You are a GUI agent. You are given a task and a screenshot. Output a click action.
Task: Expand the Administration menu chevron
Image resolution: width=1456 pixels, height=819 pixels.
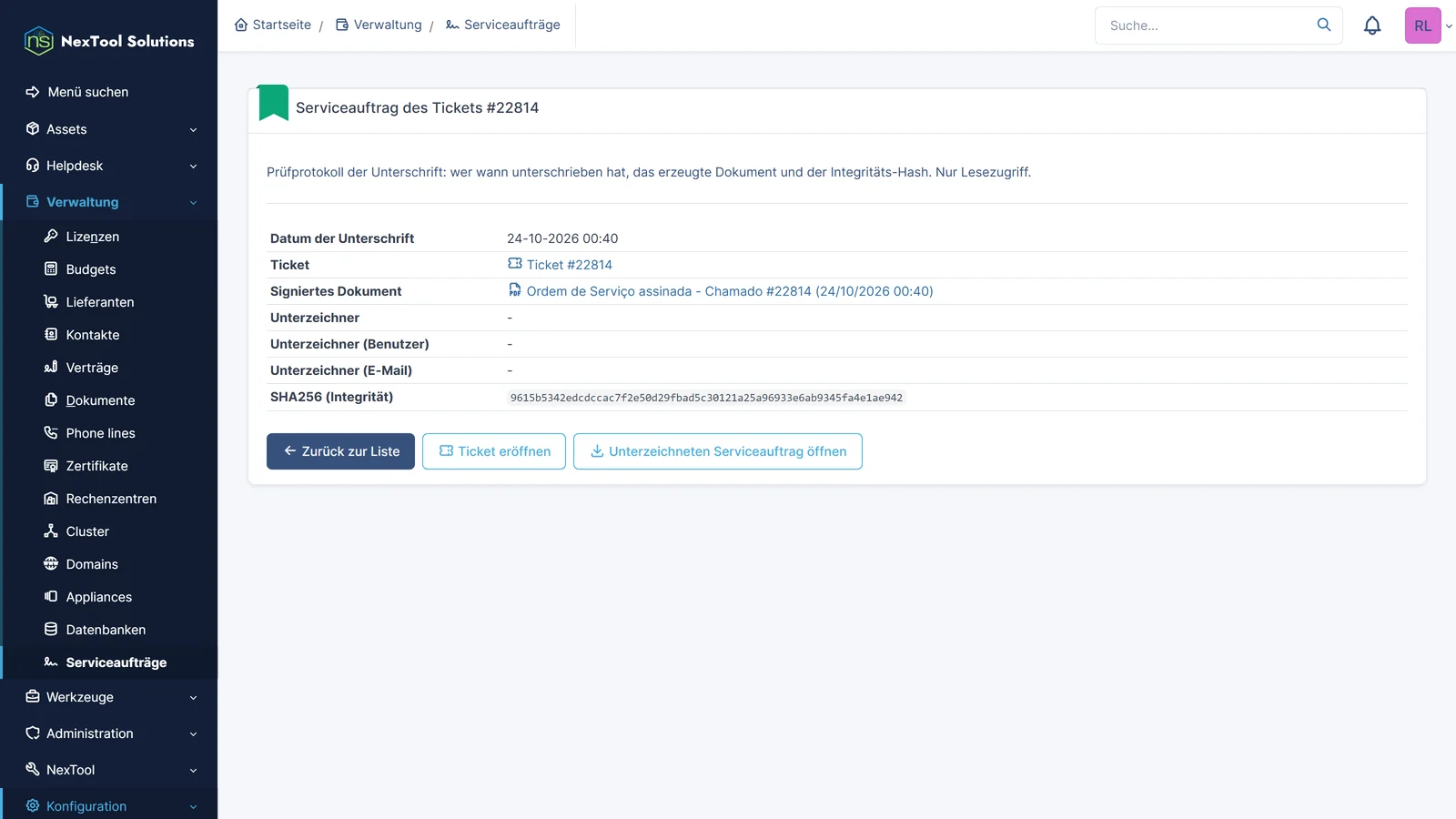tap(193, 734)
